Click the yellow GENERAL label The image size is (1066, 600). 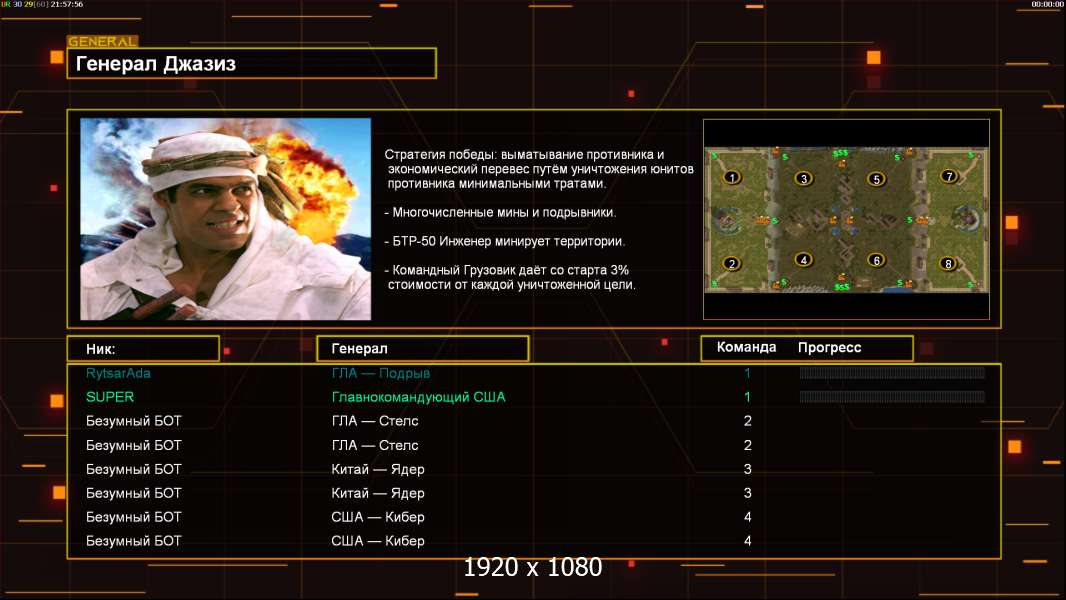(x=103, y=41)
